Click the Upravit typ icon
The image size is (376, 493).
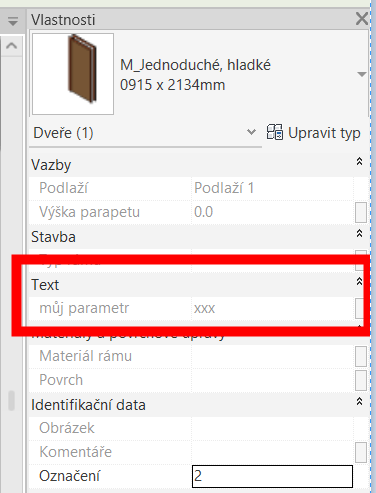pyautogui.click(x=275, y=132)
